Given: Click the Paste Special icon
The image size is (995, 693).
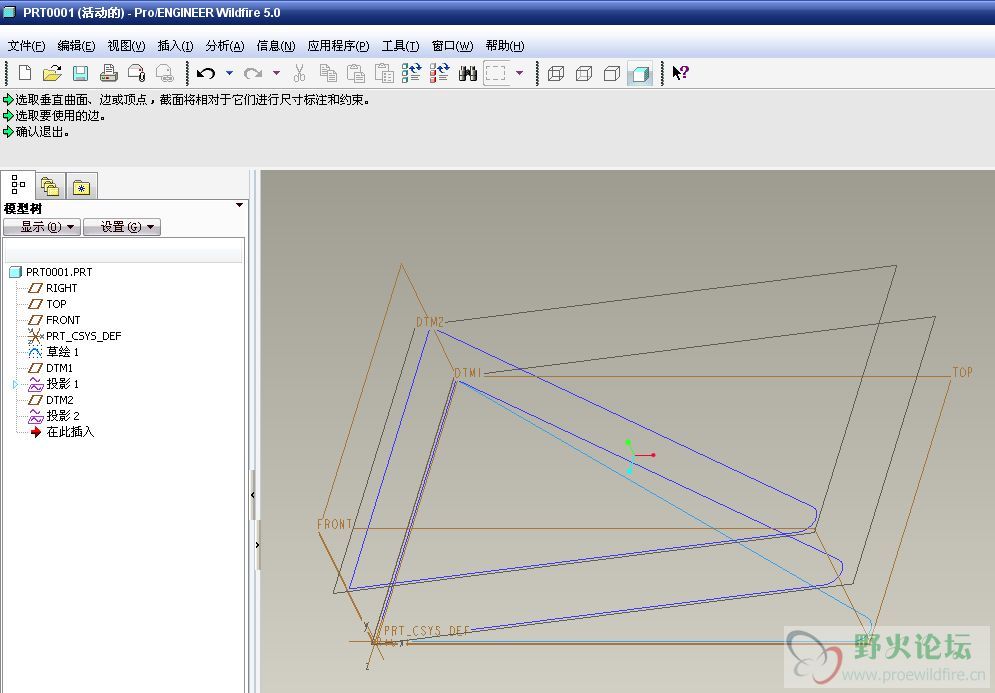Looking at the screenshot, I should [383, 74].
